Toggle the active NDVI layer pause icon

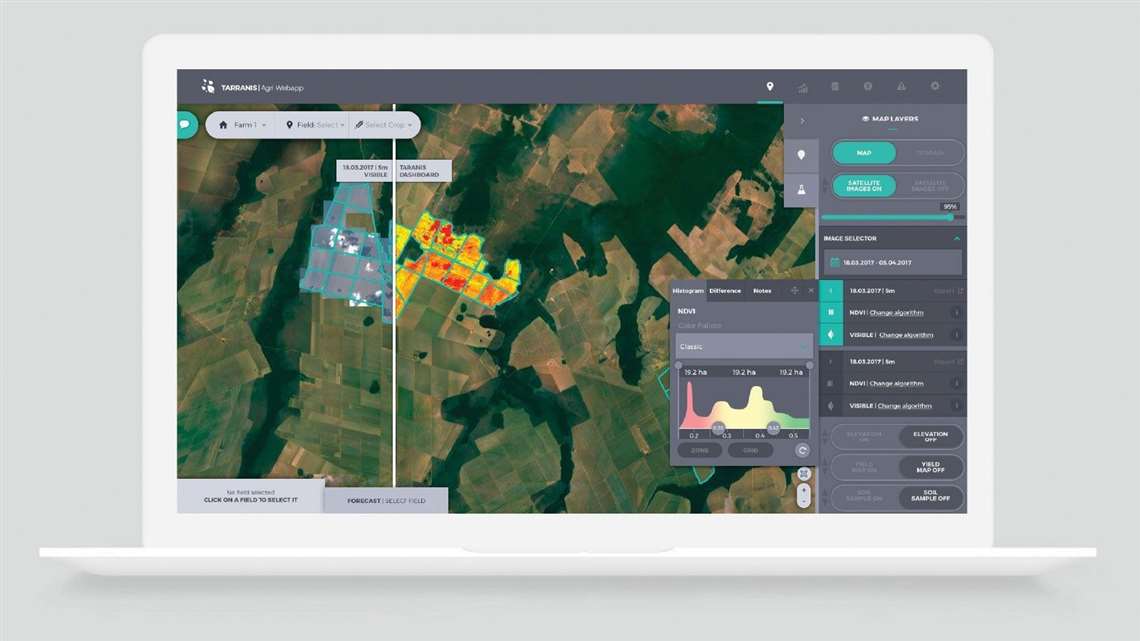pyautogui.click(x=831, y=313)
